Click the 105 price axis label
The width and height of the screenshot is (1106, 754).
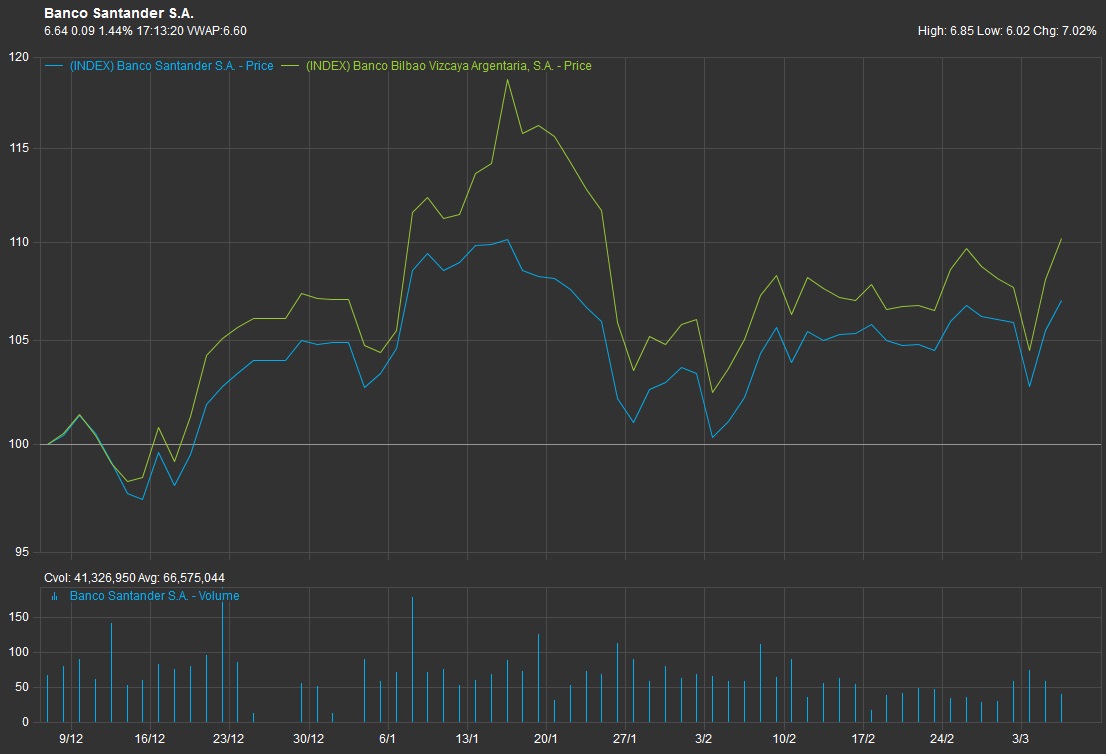(x=19, y=340)
